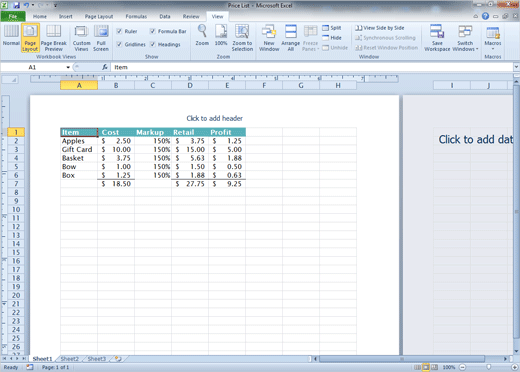Click the horizontal scrollbar thumb

(x=402, y=359)
